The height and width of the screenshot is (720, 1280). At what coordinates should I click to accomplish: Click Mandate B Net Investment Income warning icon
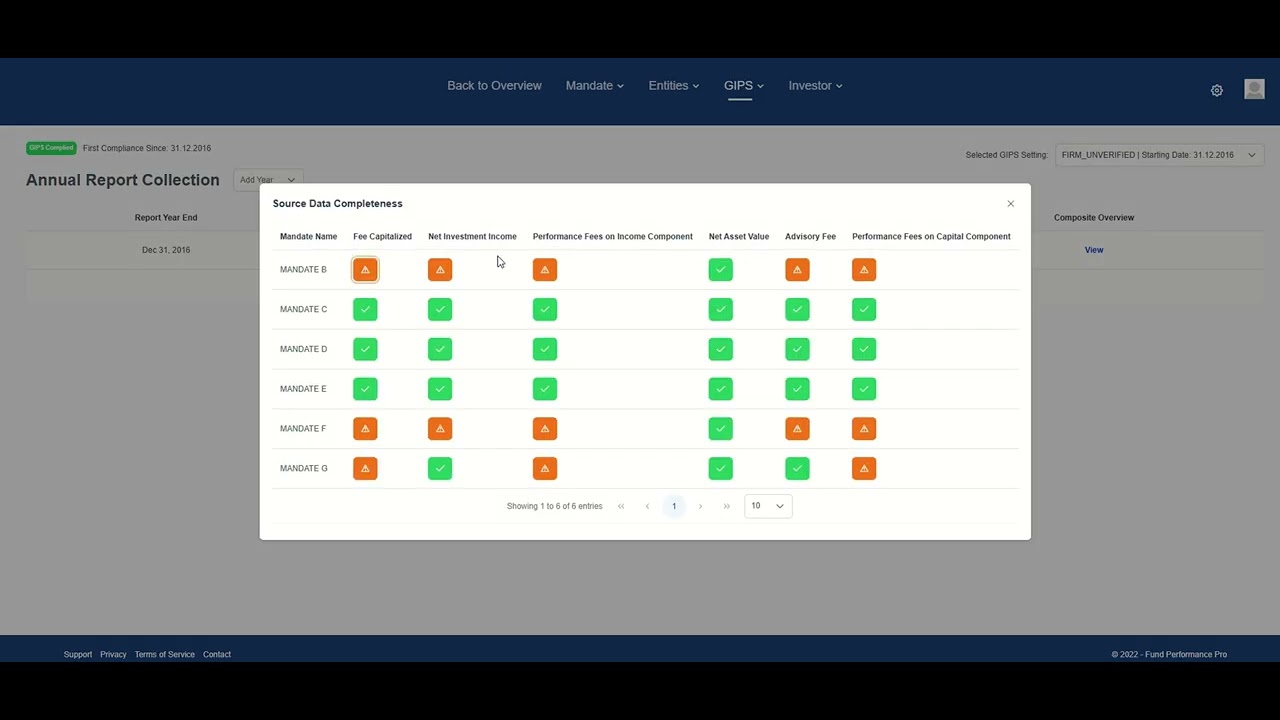pyautogui.click(x=440, y=270)
